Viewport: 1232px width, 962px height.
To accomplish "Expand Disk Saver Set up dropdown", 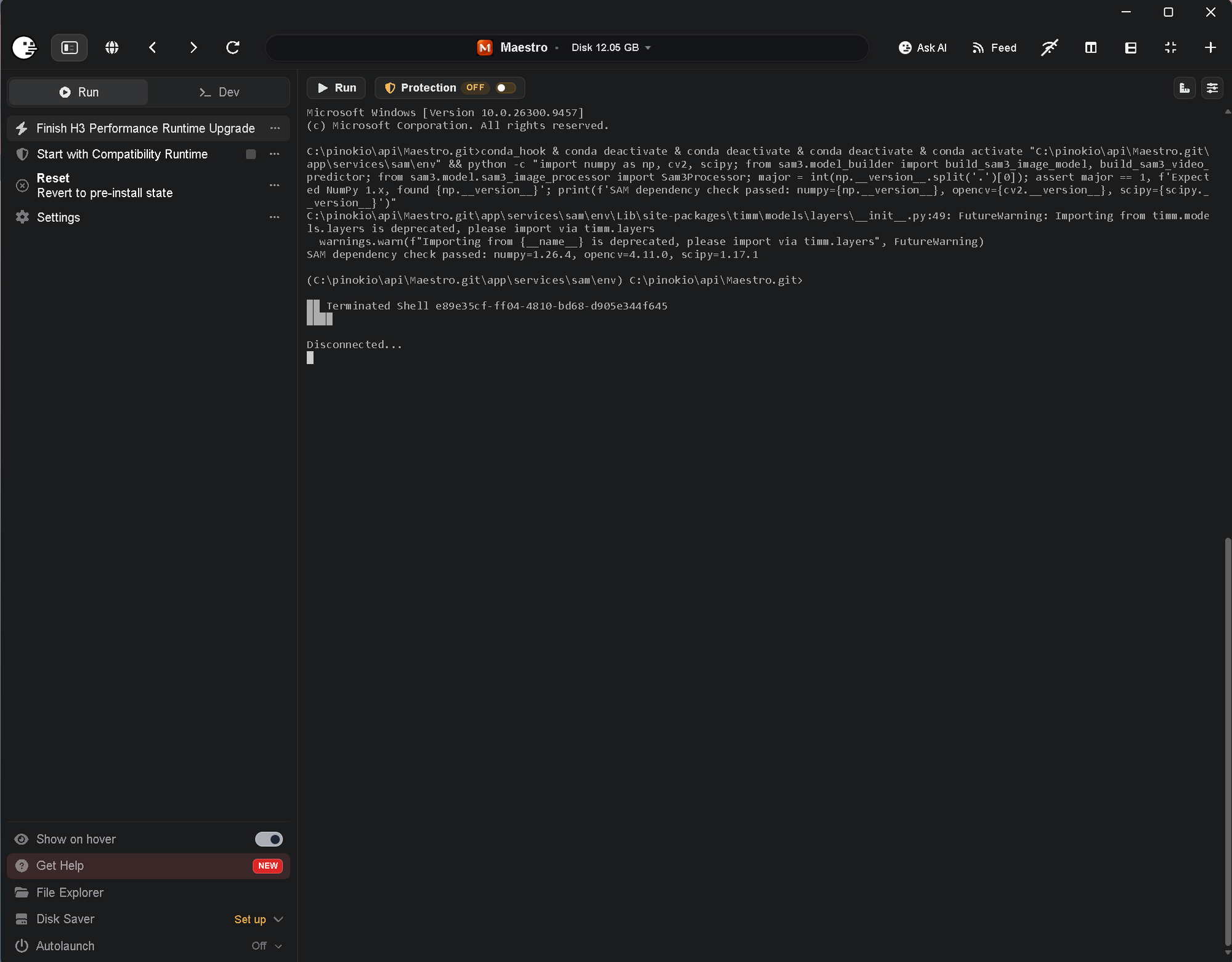I will point(258,919).
